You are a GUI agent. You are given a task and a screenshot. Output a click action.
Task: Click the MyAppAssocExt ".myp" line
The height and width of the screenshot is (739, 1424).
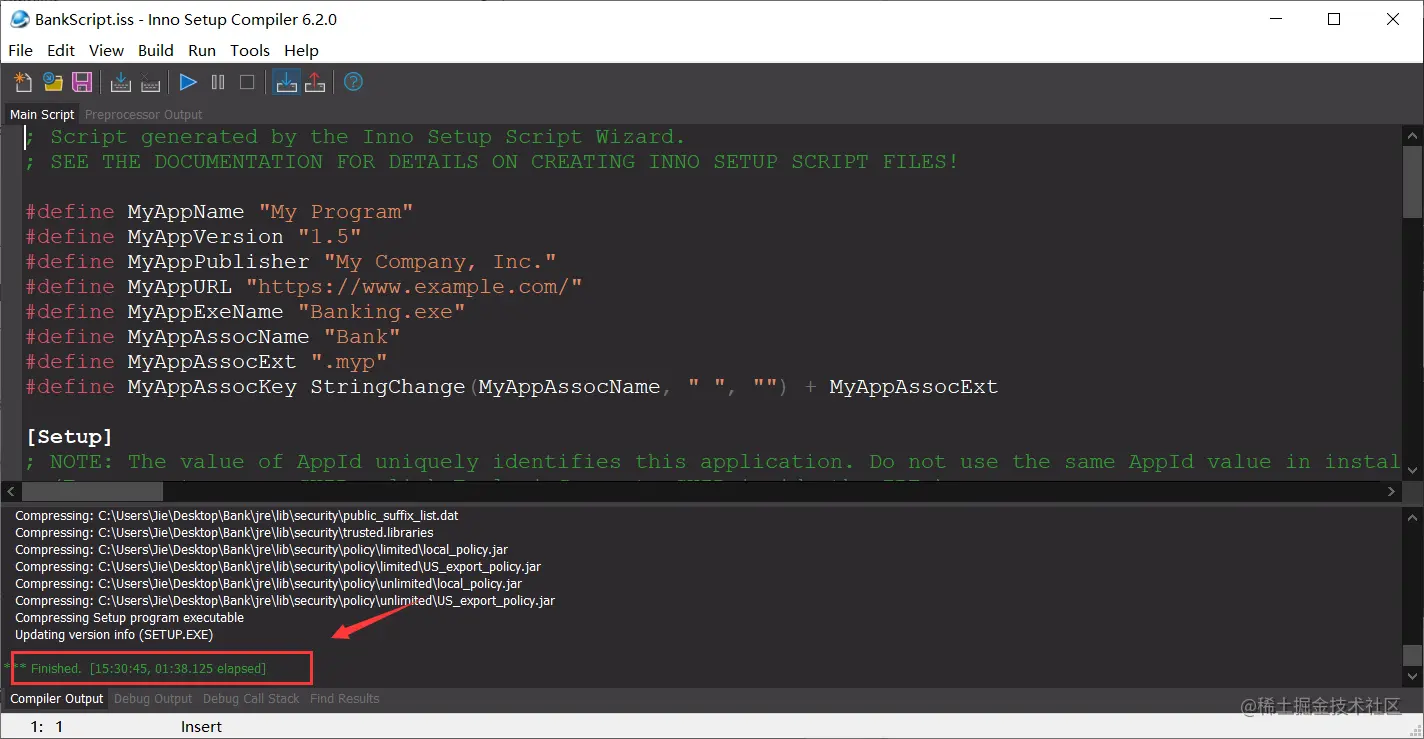pos(206,362)
